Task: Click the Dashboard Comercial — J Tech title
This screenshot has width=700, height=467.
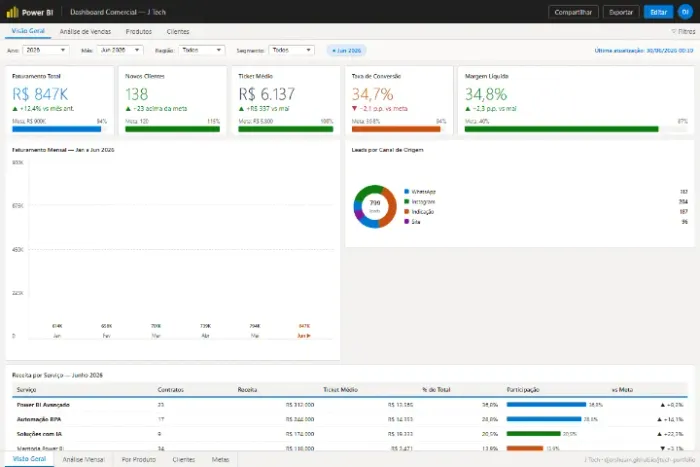Action: pos(118,12)
